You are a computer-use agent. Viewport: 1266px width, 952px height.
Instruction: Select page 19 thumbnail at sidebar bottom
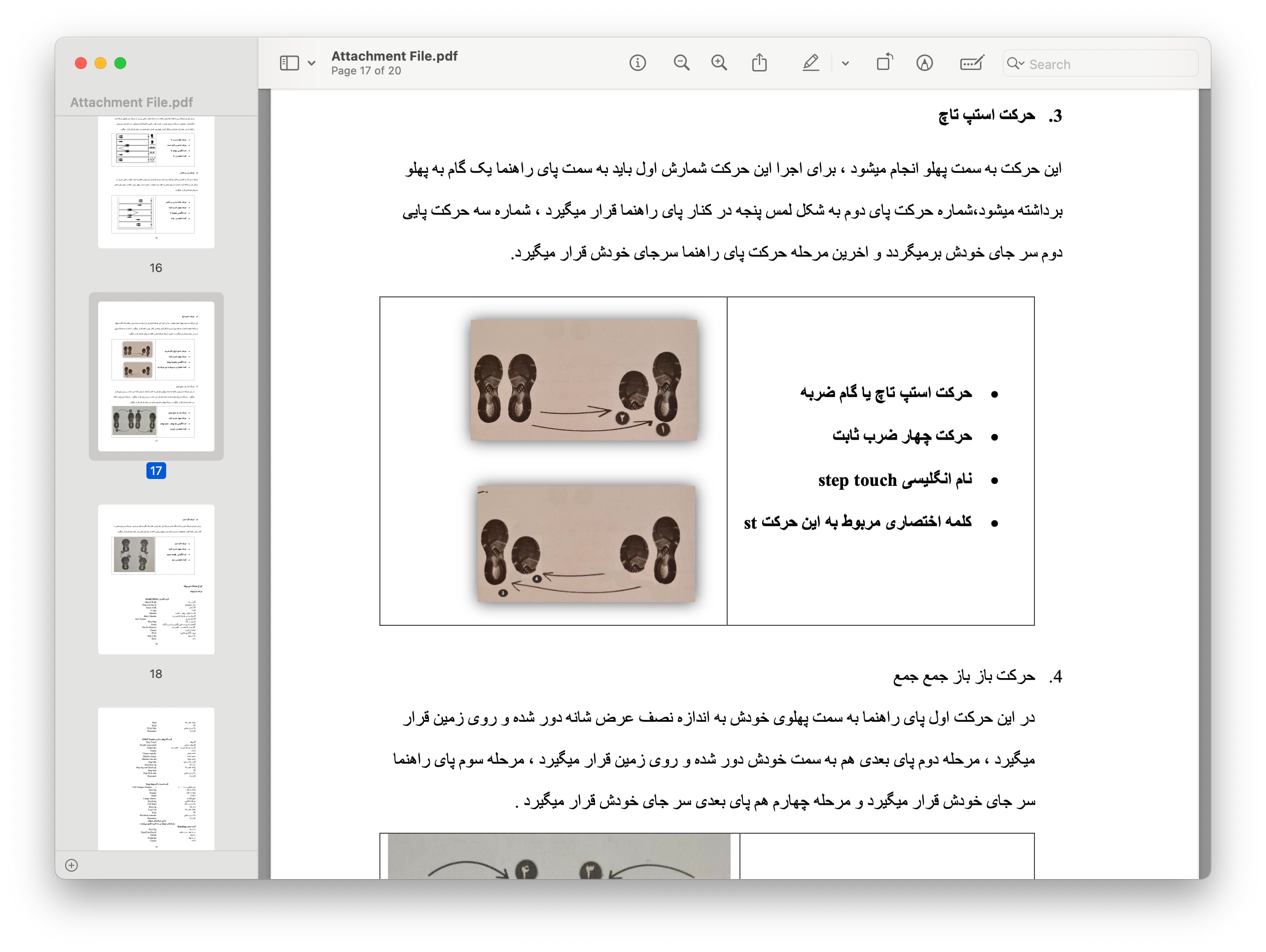pyautogui.click(x=156, y=779)
